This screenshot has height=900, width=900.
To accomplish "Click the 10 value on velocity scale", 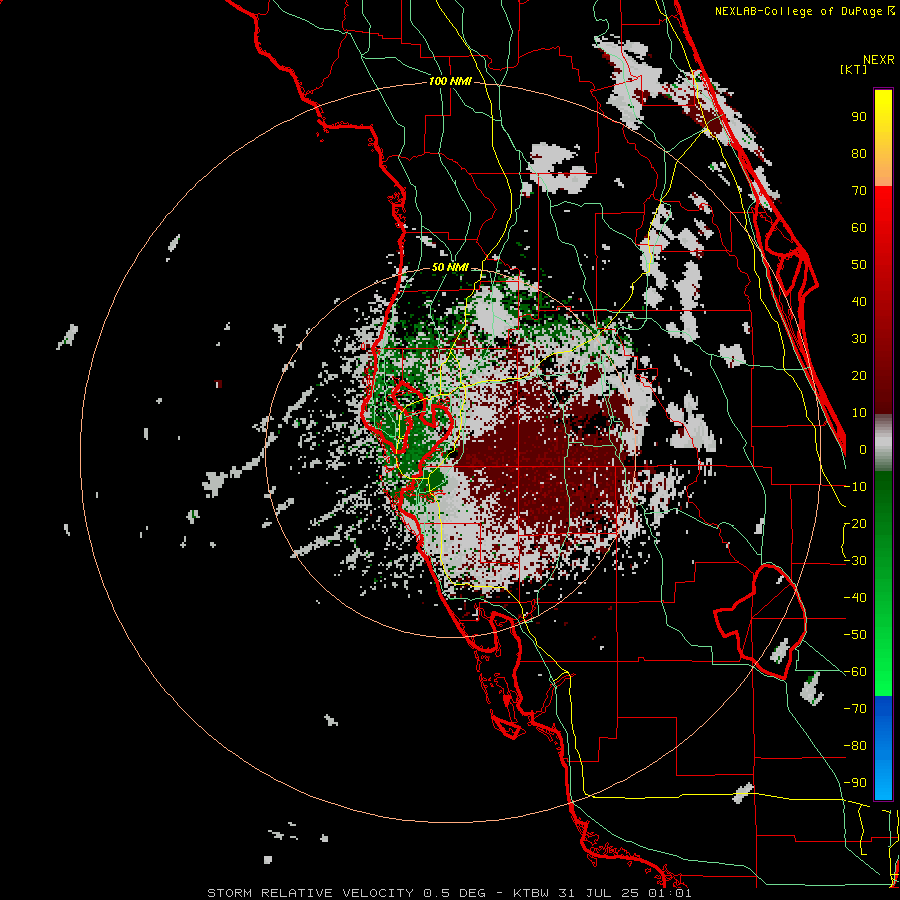I will pos(859,413).
